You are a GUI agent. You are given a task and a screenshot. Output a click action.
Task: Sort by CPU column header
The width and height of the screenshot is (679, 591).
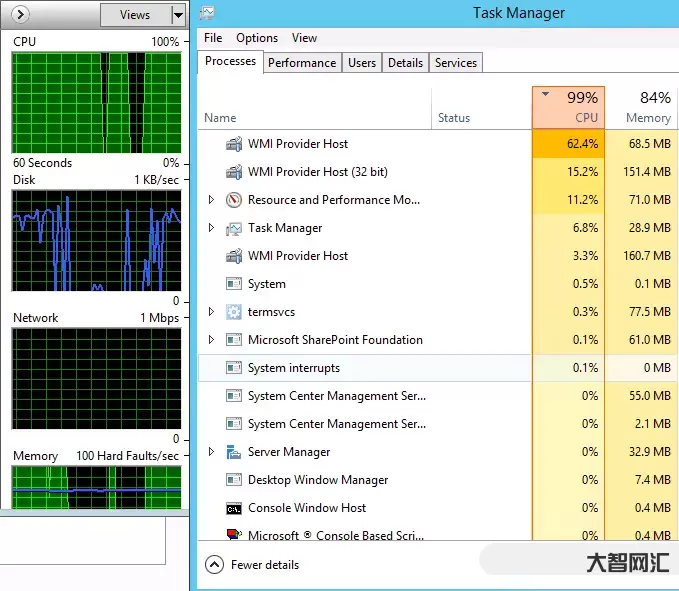567,108
